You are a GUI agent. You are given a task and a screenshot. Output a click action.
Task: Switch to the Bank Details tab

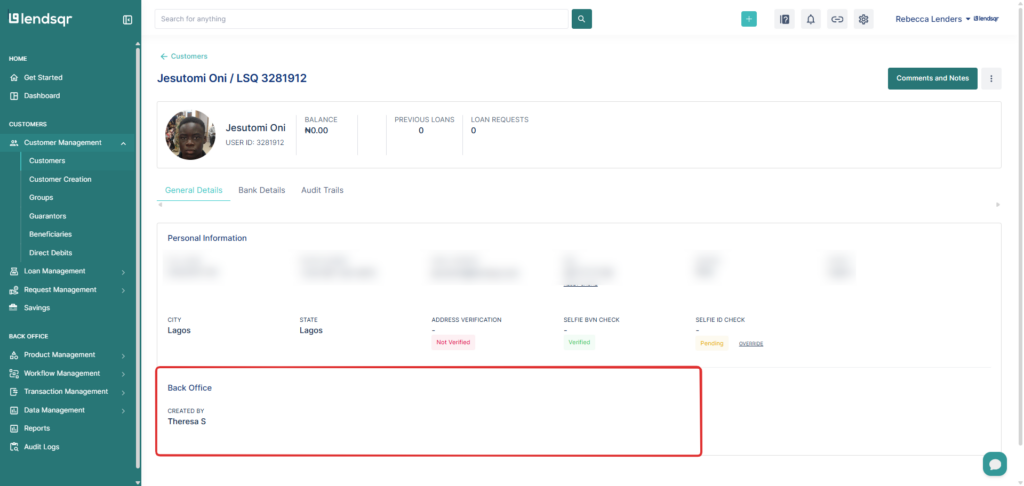tap(261, 190)
